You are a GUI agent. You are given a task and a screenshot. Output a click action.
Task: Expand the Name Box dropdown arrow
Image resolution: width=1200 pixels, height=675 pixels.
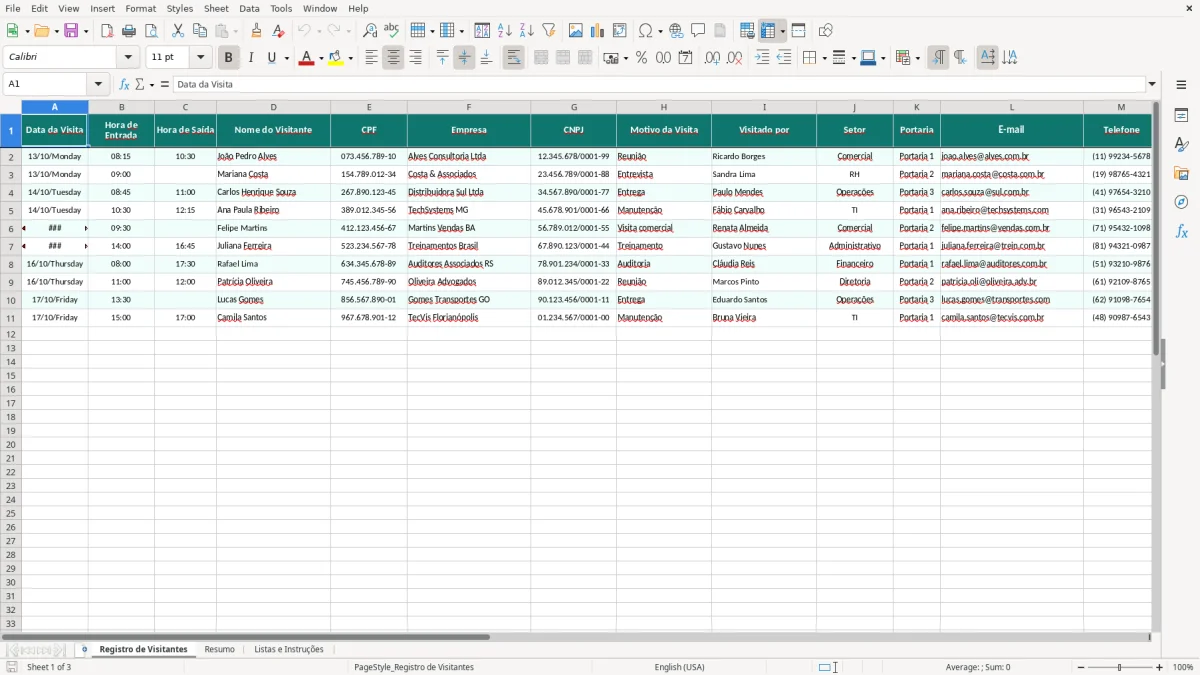[x=98, y=84]
